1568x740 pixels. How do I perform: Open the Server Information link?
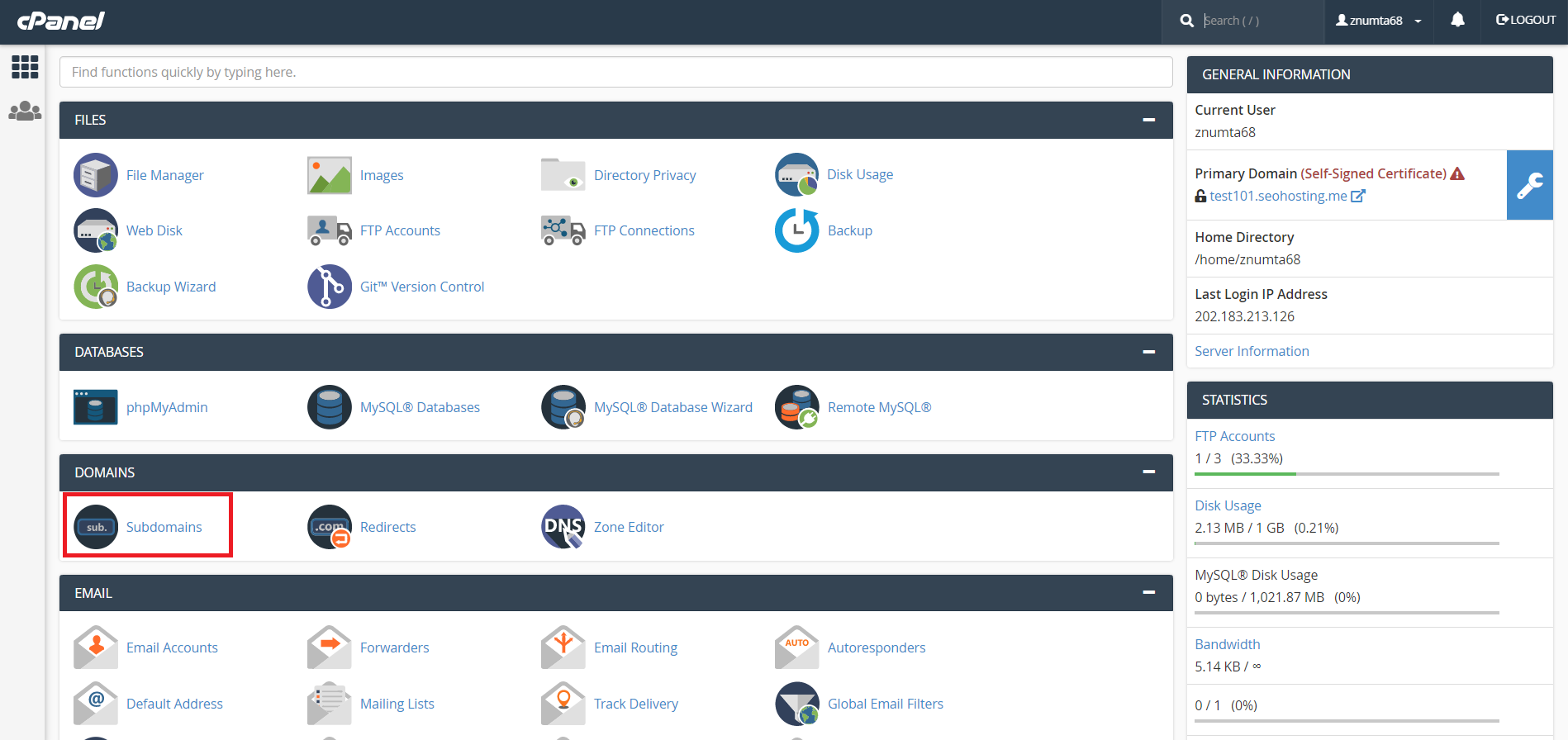click(x=1252, y=351)
